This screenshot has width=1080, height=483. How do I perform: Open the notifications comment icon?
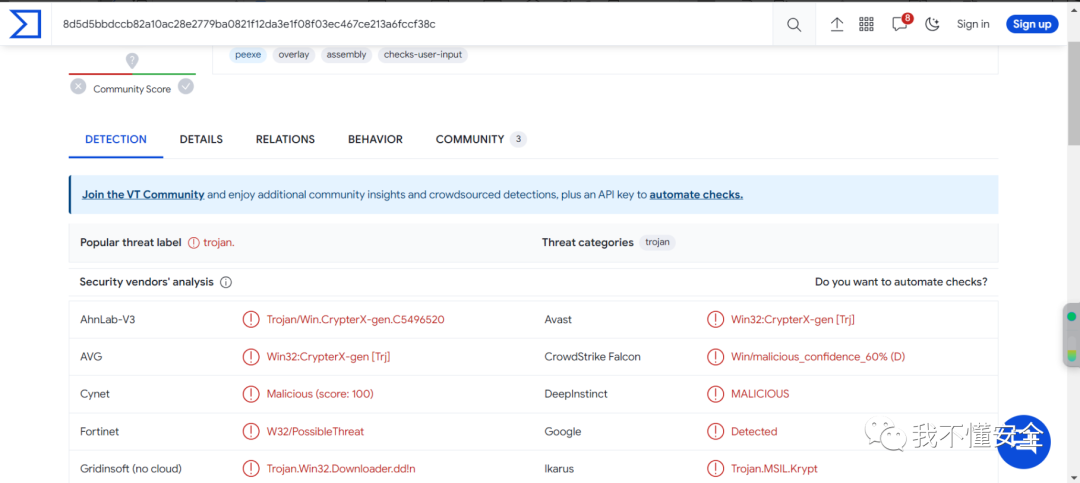point(900,25)
